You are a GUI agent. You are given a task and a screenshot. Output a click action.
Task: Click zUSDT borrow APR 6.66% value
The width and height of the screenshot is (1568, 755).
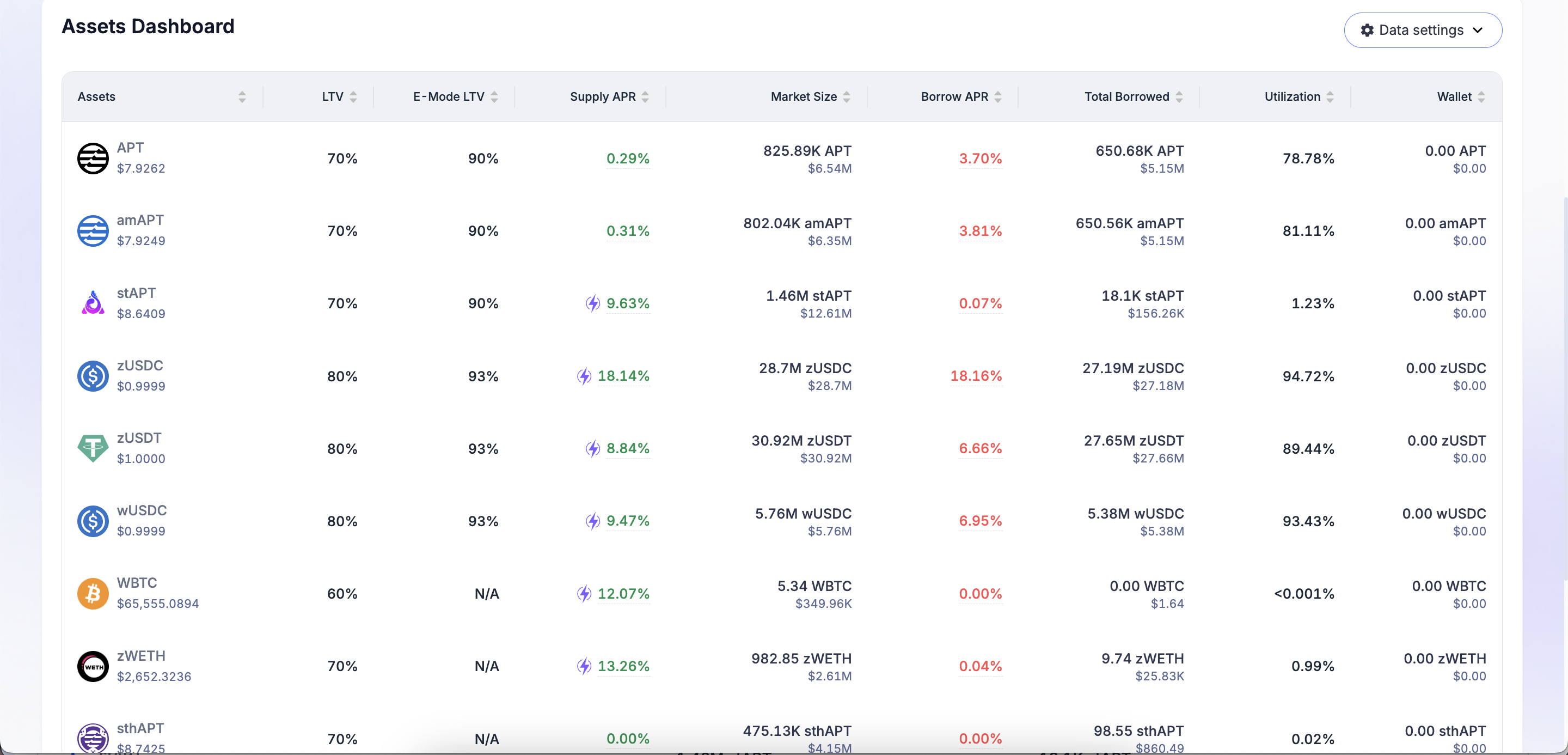pos(980,448)
